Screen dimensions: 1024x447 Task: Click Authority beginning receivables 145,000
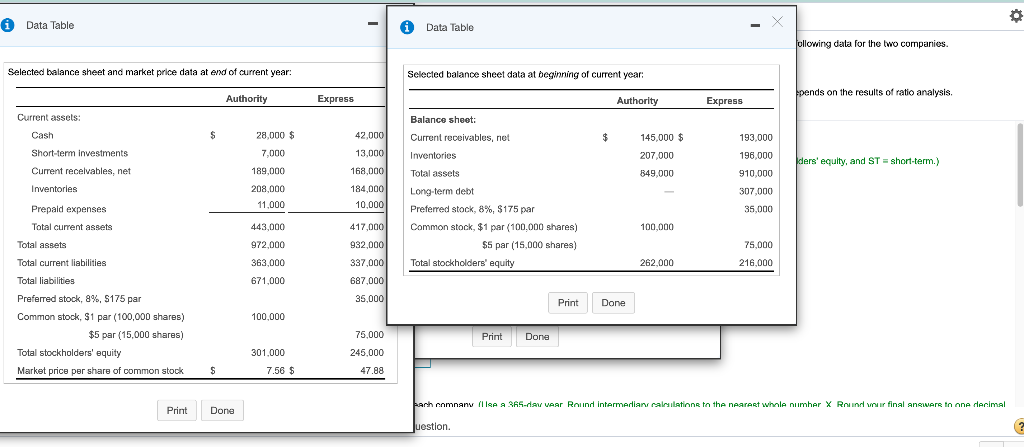656,138
